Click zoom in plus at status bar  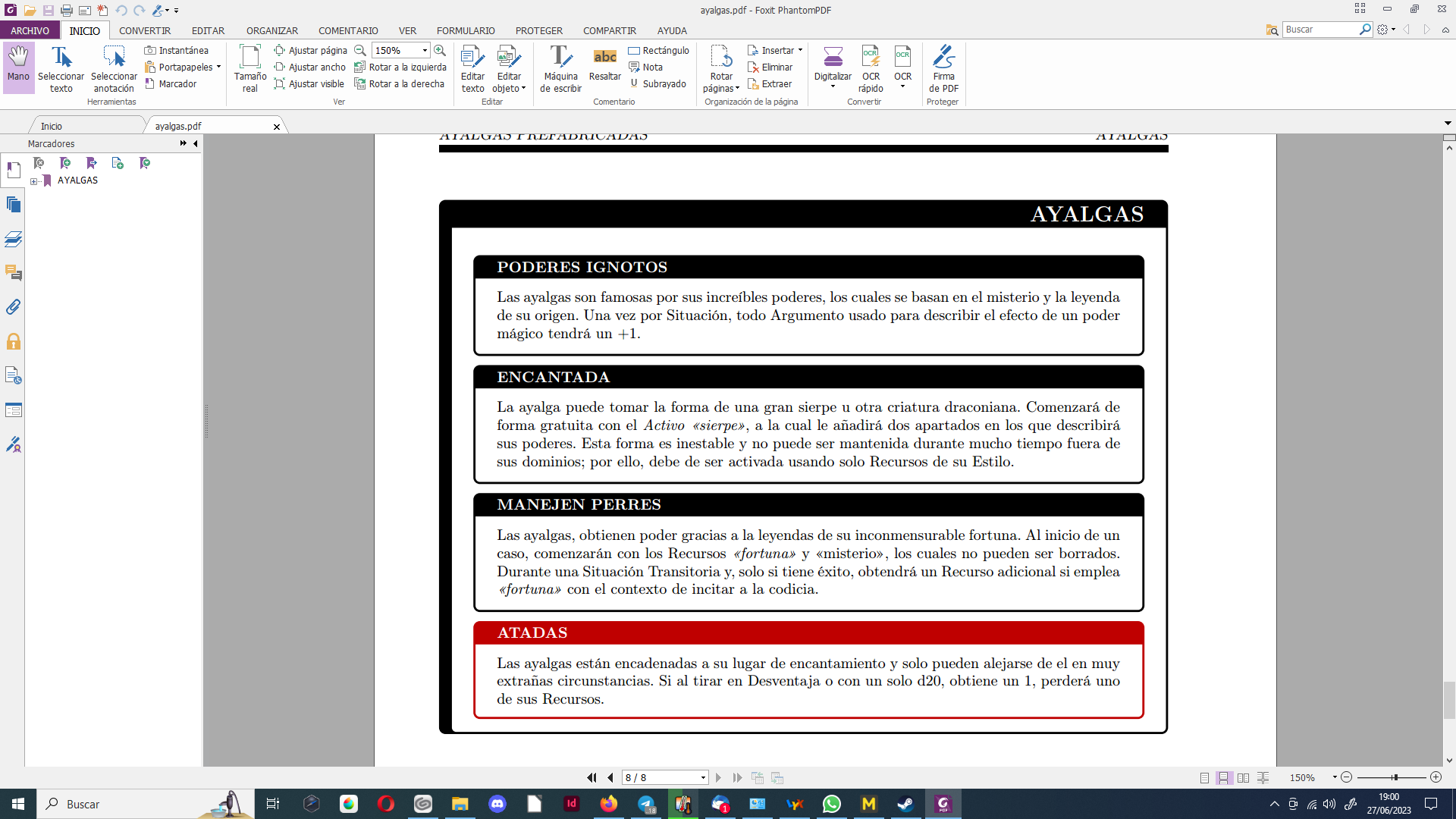[1436, 777]
